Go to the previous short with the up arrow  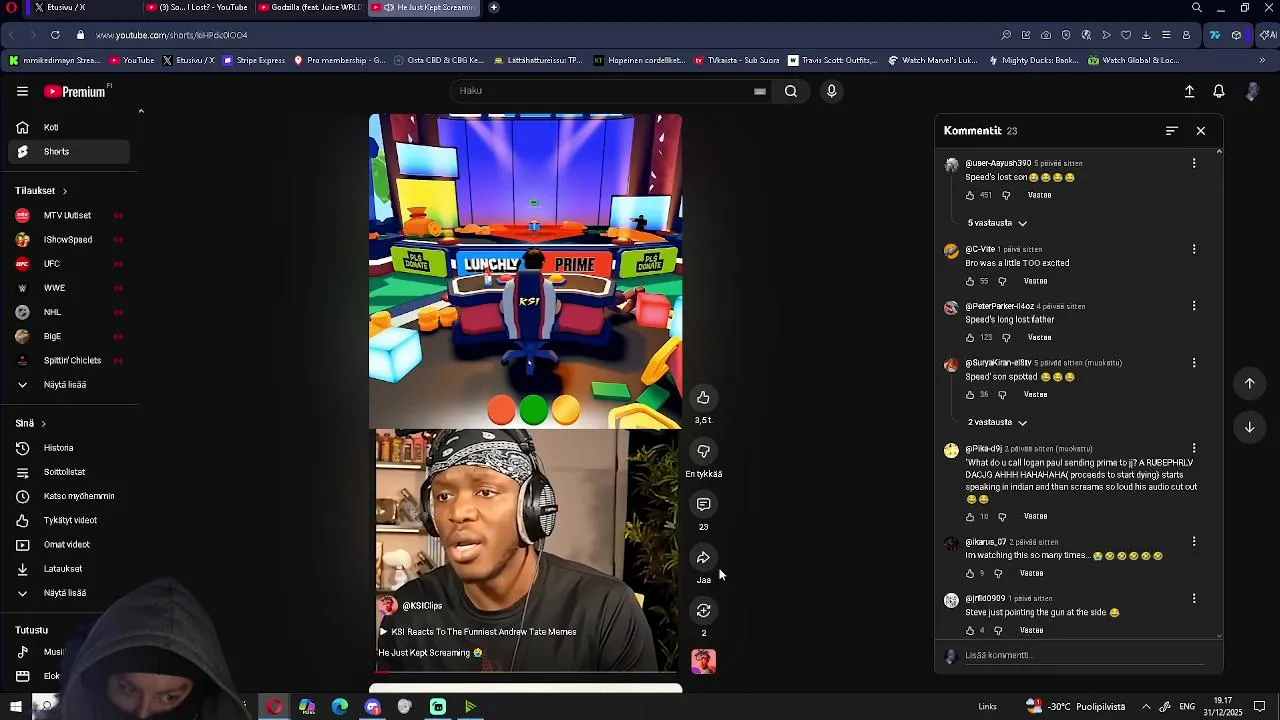[x=1249, y=383]
